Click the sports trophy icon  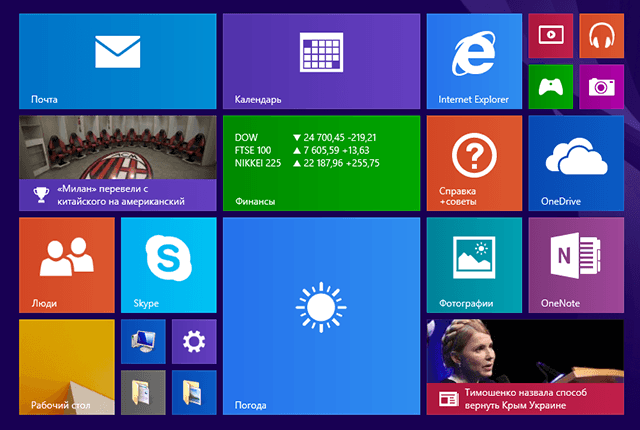coord(41,195)
